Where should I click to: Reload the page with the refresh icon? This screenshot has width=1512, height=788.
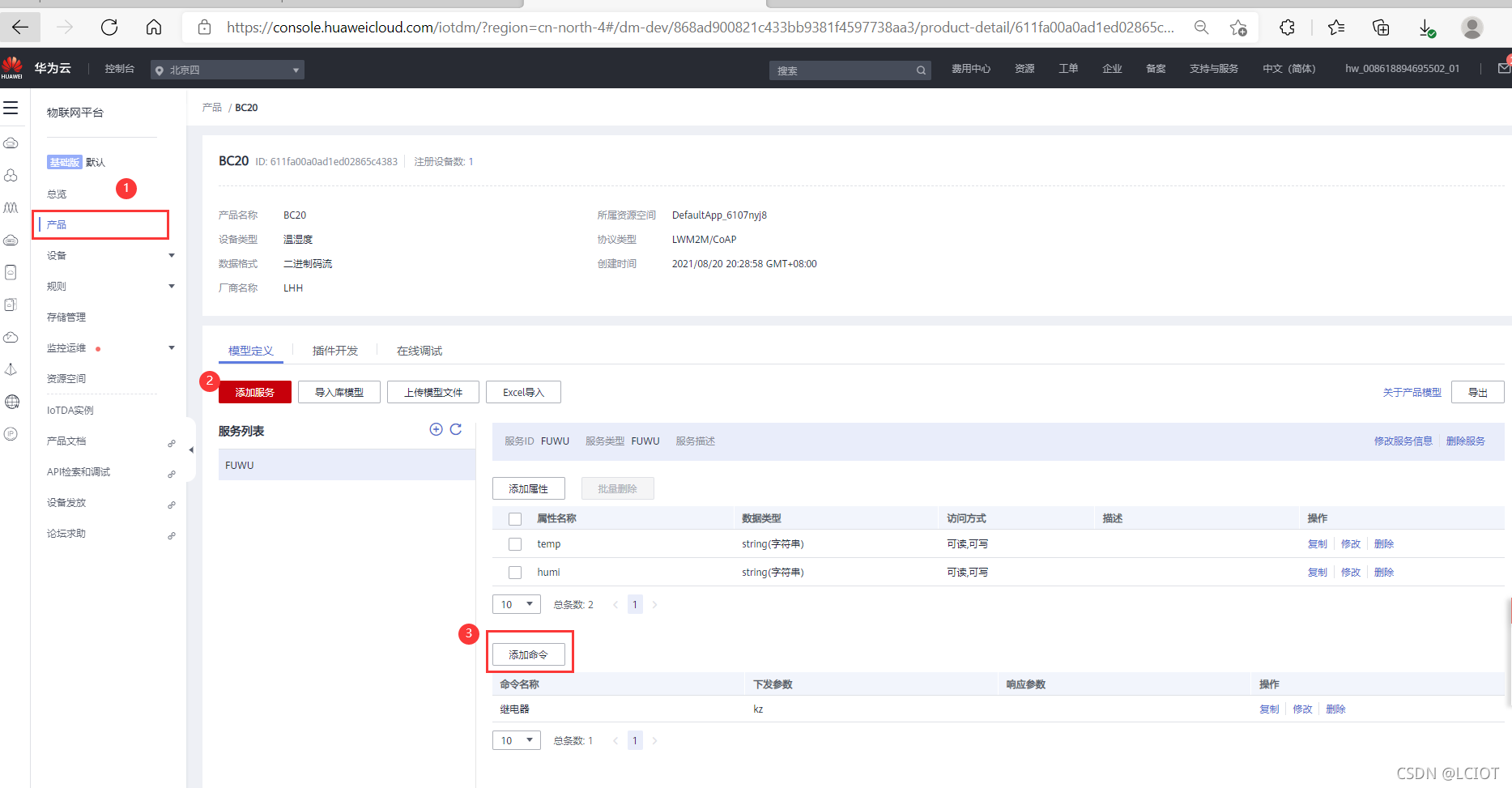(x=109, y=28)
